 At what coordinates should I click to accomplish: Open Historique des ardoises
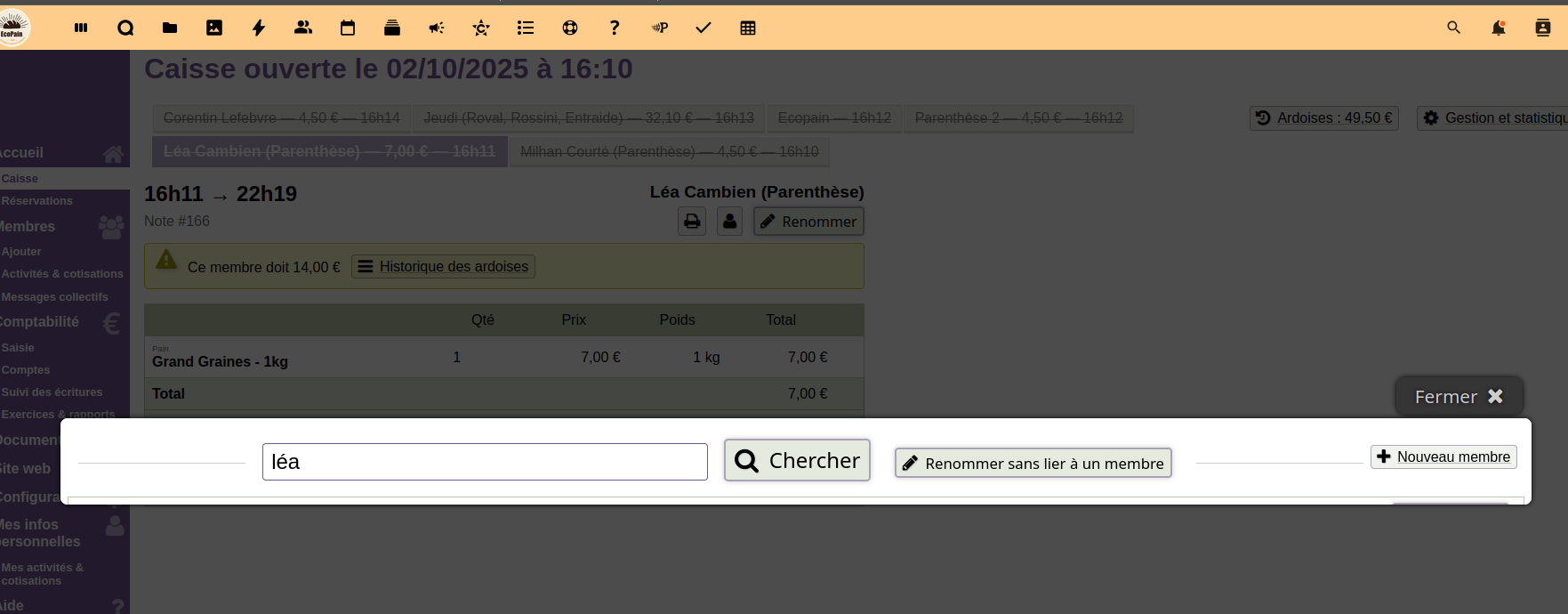[443, 267]
